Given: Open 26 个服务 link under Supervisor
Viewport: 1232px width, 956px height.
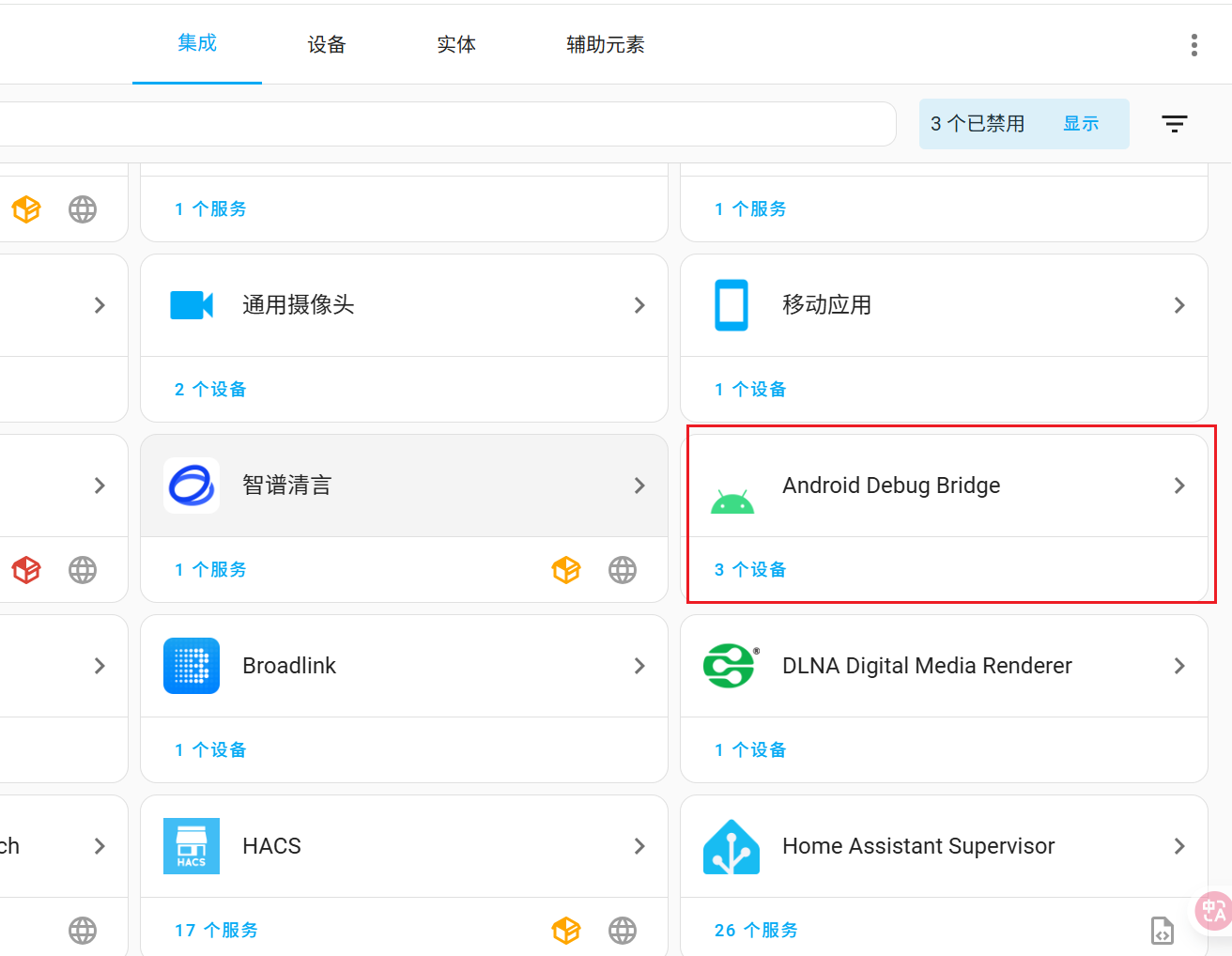Looking at the screenshot, I should [x=756, y=931].
